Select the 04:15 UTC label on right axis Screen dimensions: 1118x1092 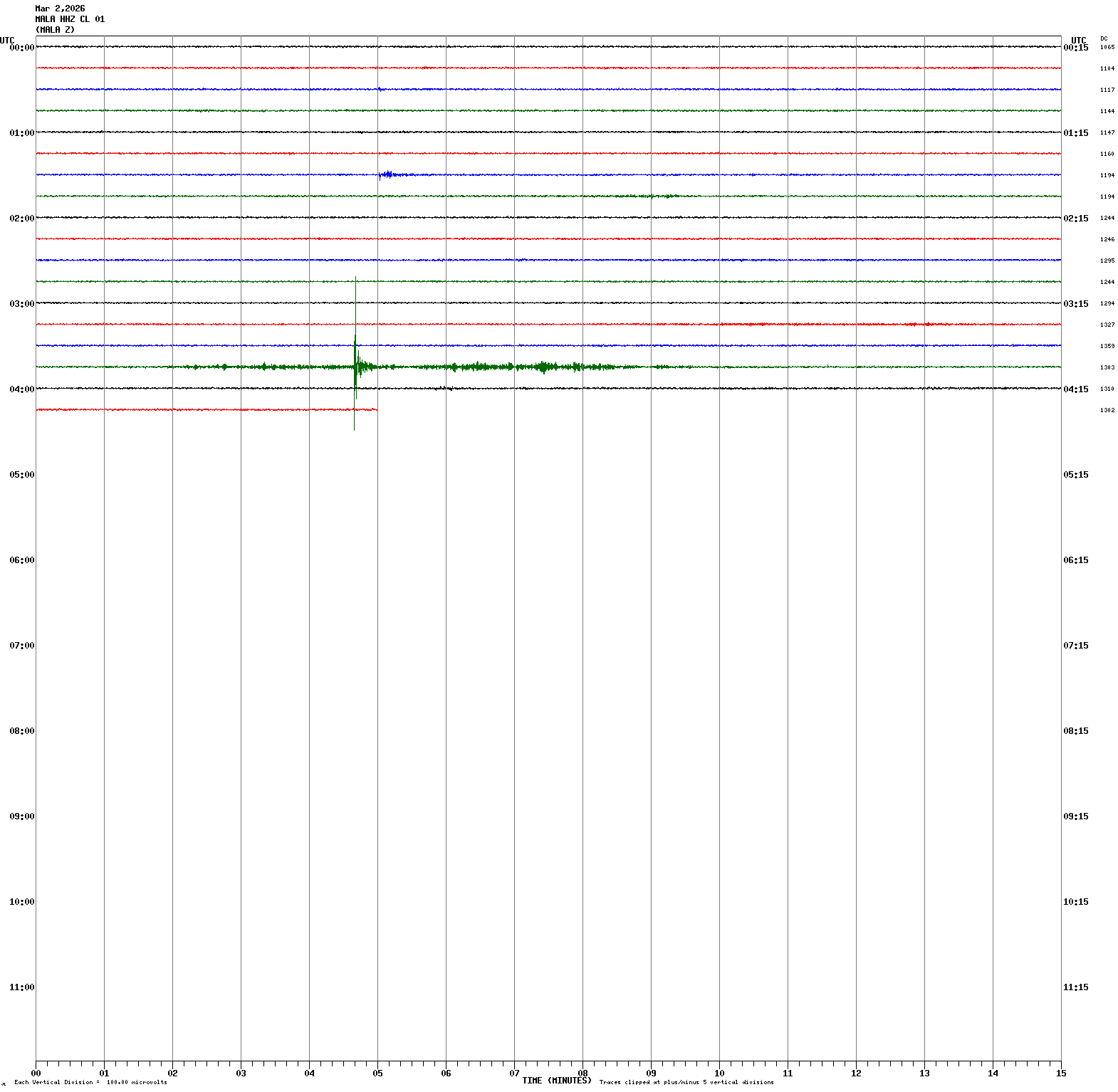tap(1075, 389)
